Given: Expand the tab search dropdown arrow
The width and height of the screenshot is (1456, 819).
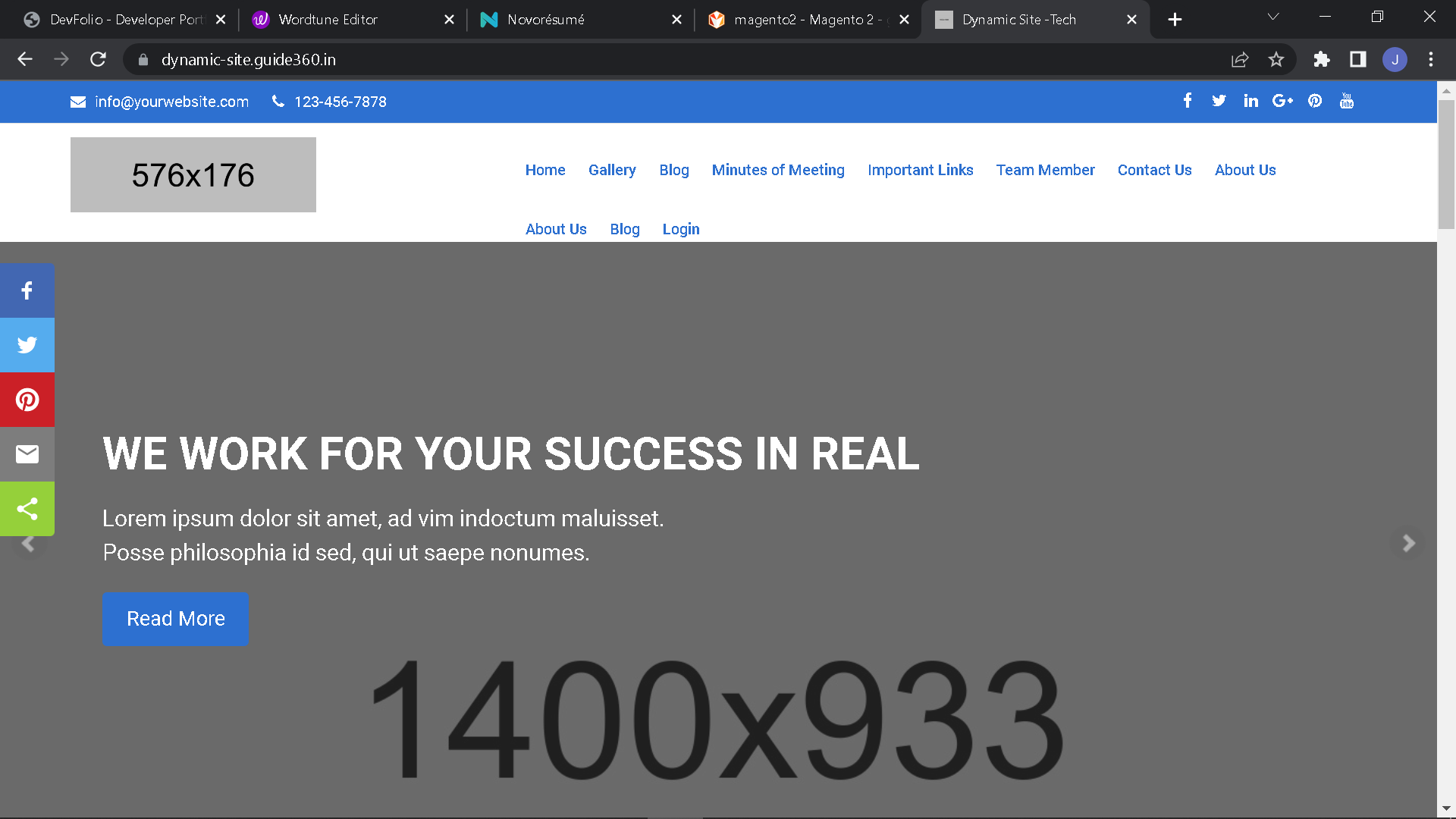Looking at the screenshot, I should (x=1273, y=17).
